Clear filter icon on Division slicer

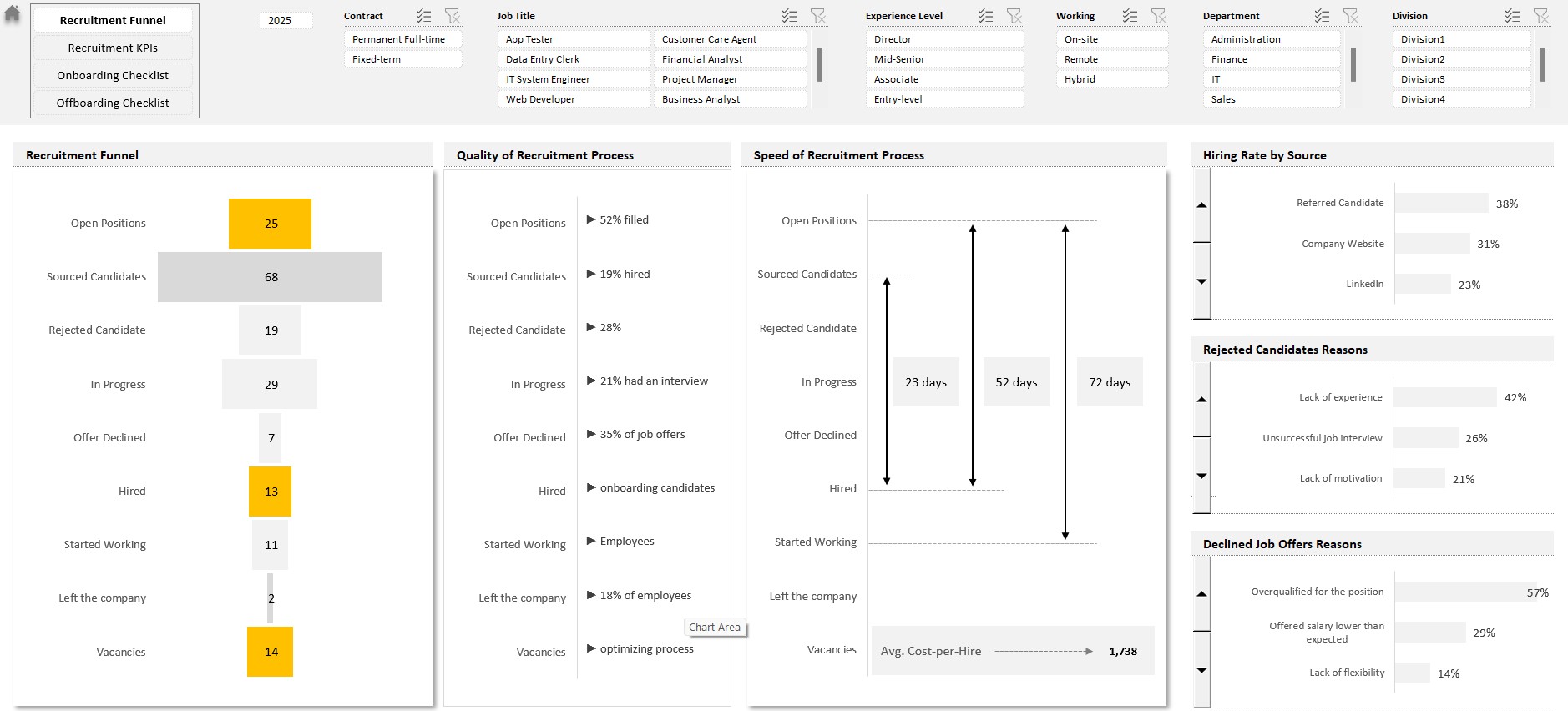tap(1540, 16)
